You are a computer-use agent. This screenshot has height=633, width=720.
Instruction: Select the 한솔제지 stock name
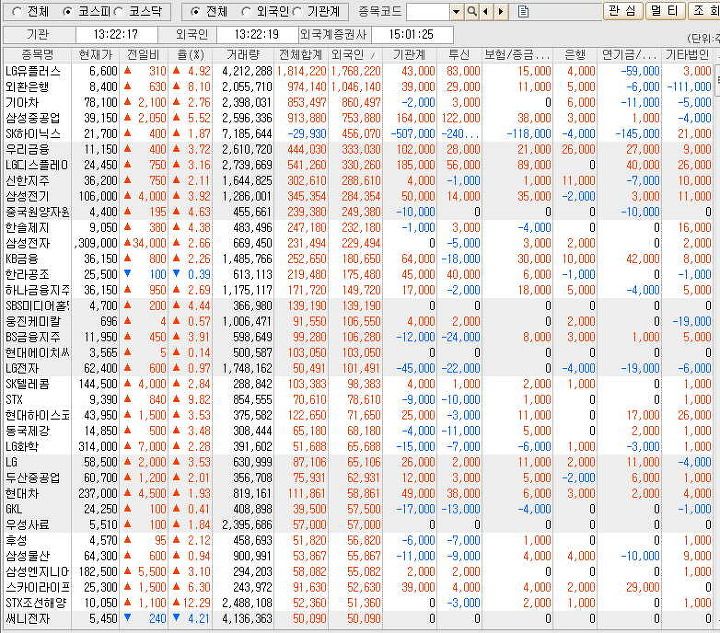tap(27, 228)
